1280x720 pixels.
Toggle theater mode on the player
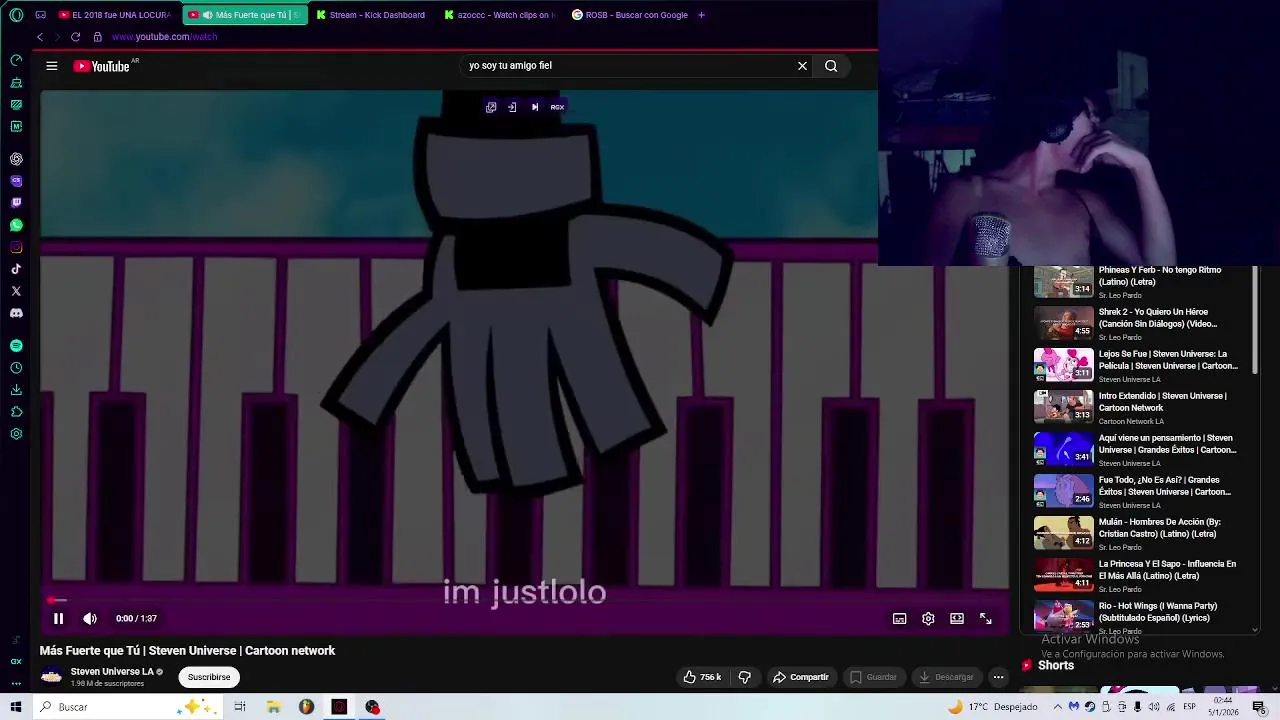957,619
